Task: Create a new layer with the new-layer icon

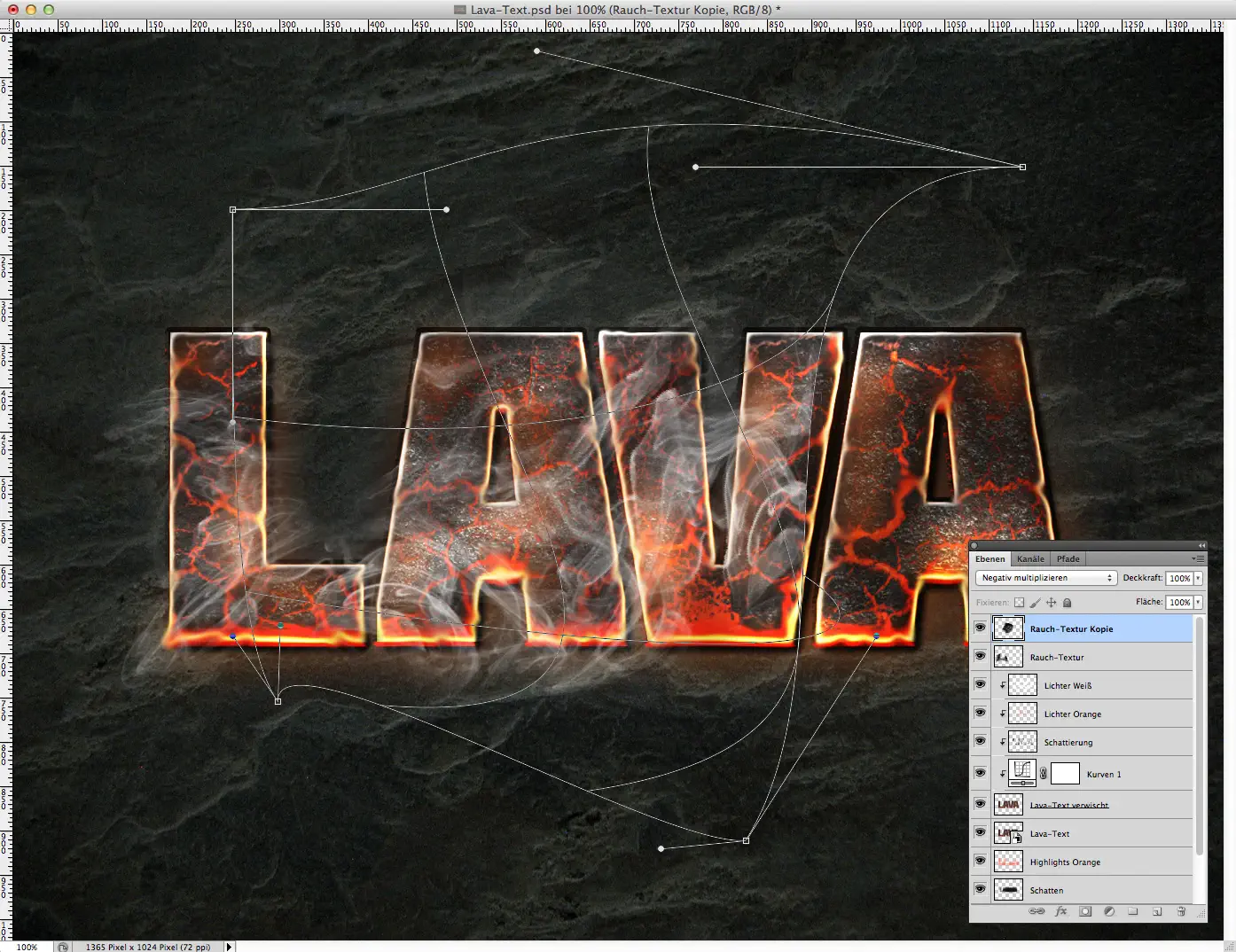Action: [x=1158, y=911]
